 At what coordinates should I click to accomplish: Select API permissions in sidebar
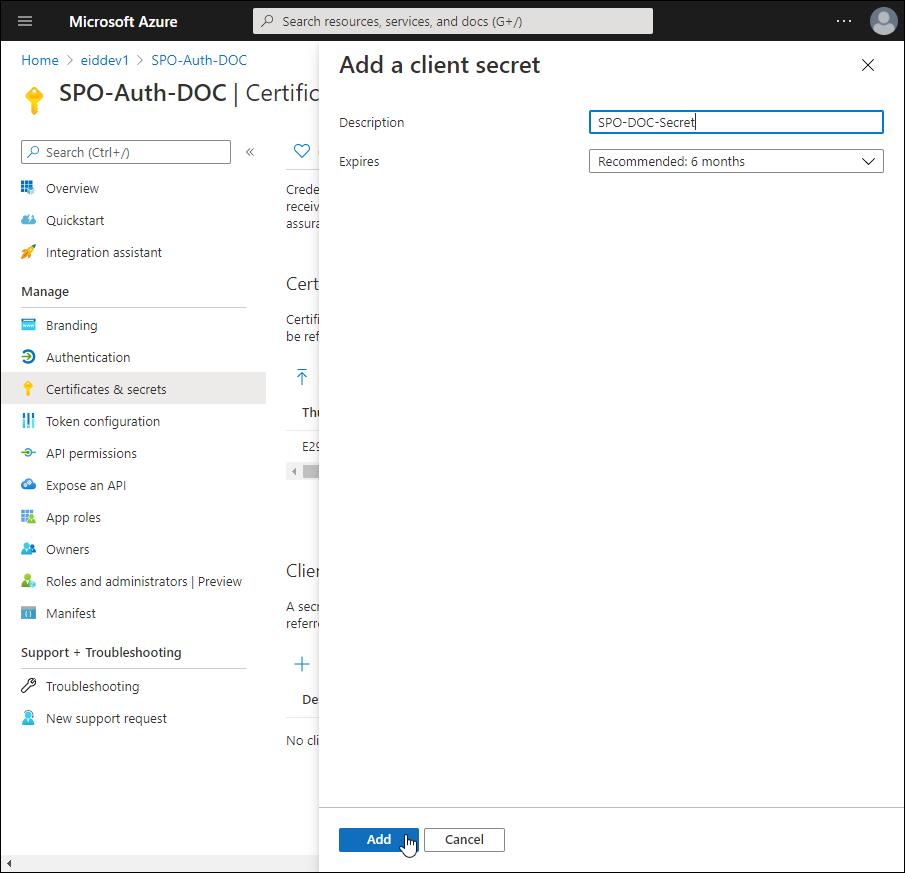[x=91, y=453]
